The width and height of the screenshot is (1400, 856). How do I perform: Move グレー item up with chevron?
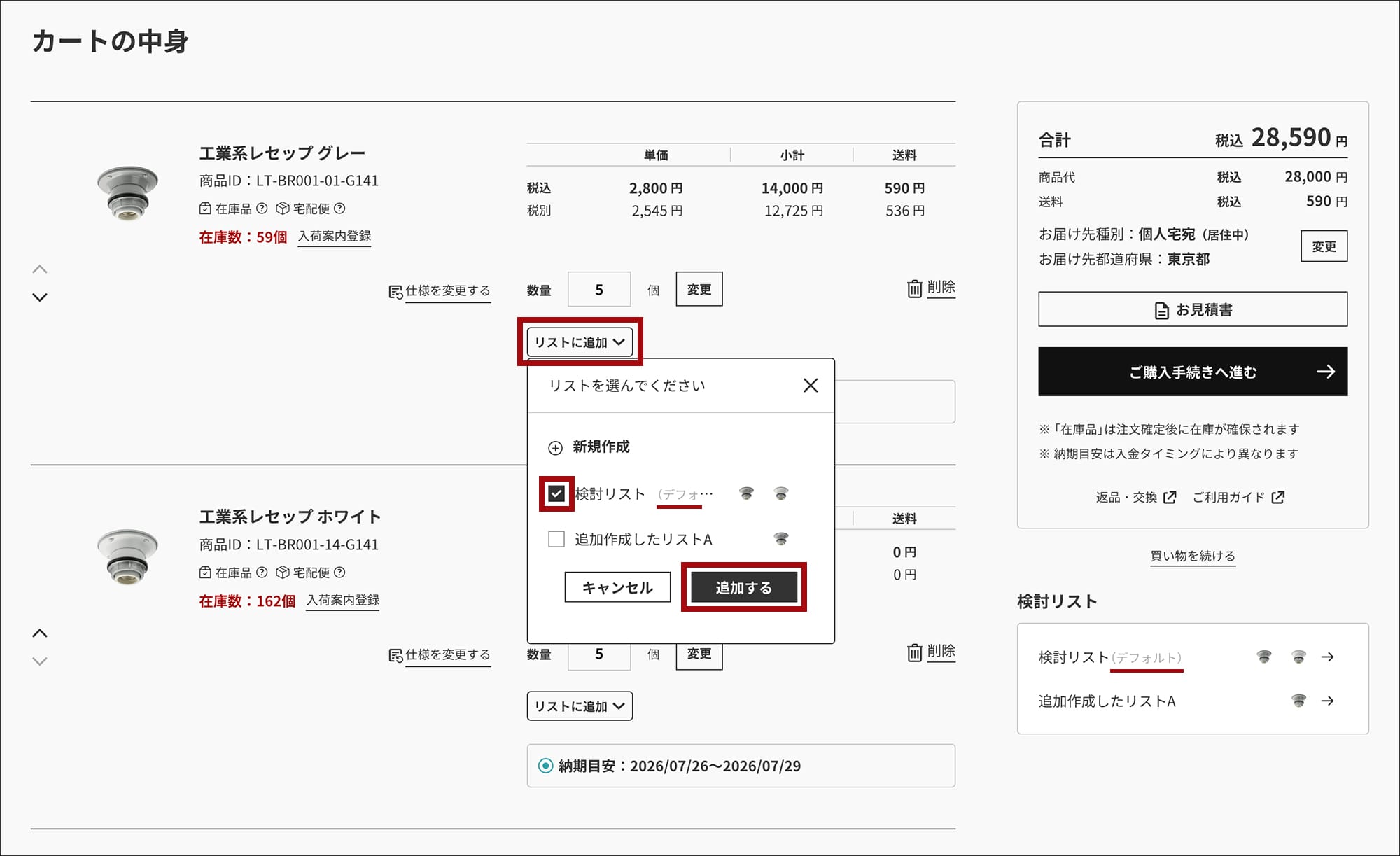tap(40, 269)
